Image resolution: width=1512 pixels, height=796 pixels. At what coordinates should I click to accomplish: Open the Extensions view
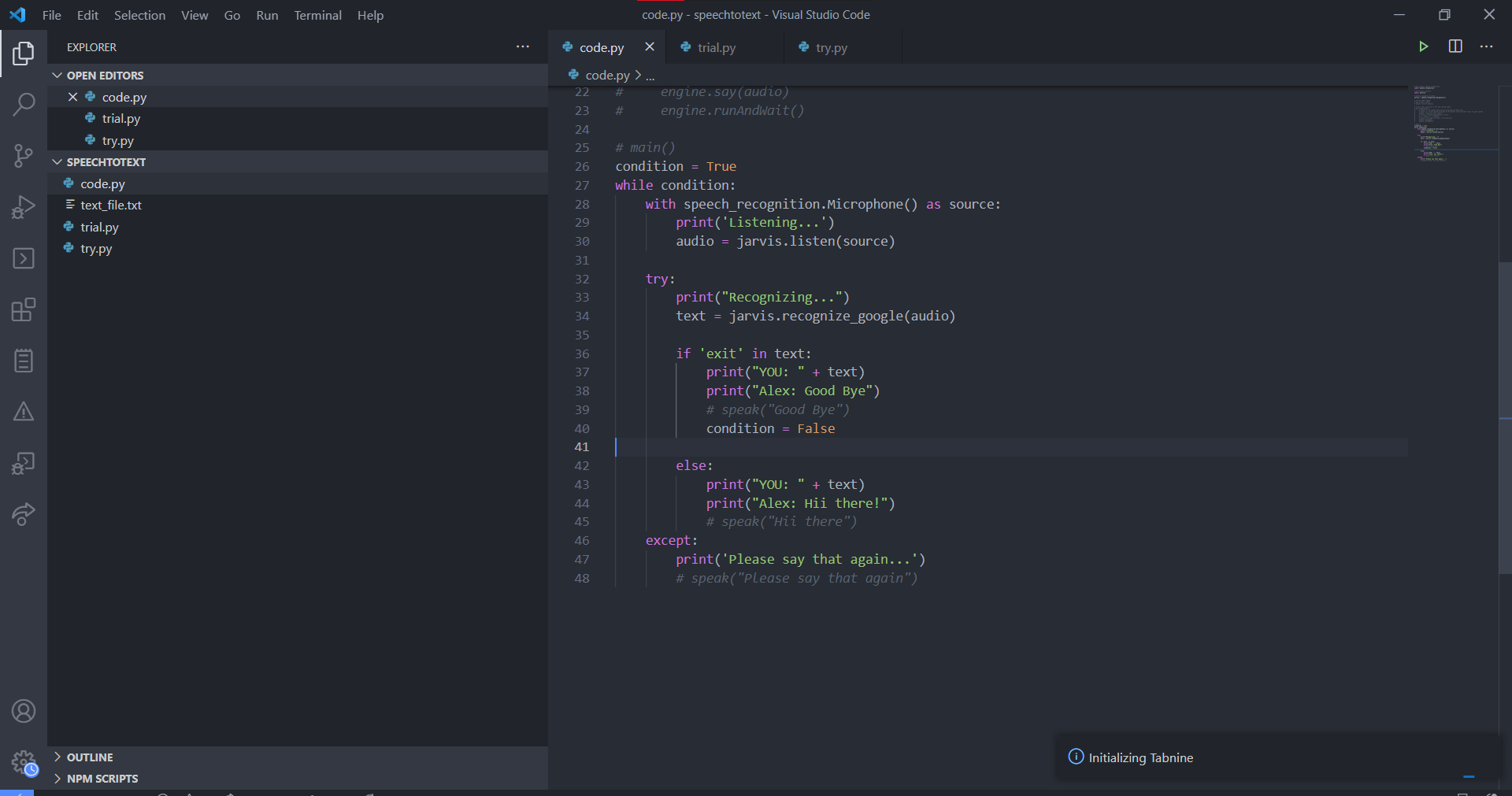(24, 309)
